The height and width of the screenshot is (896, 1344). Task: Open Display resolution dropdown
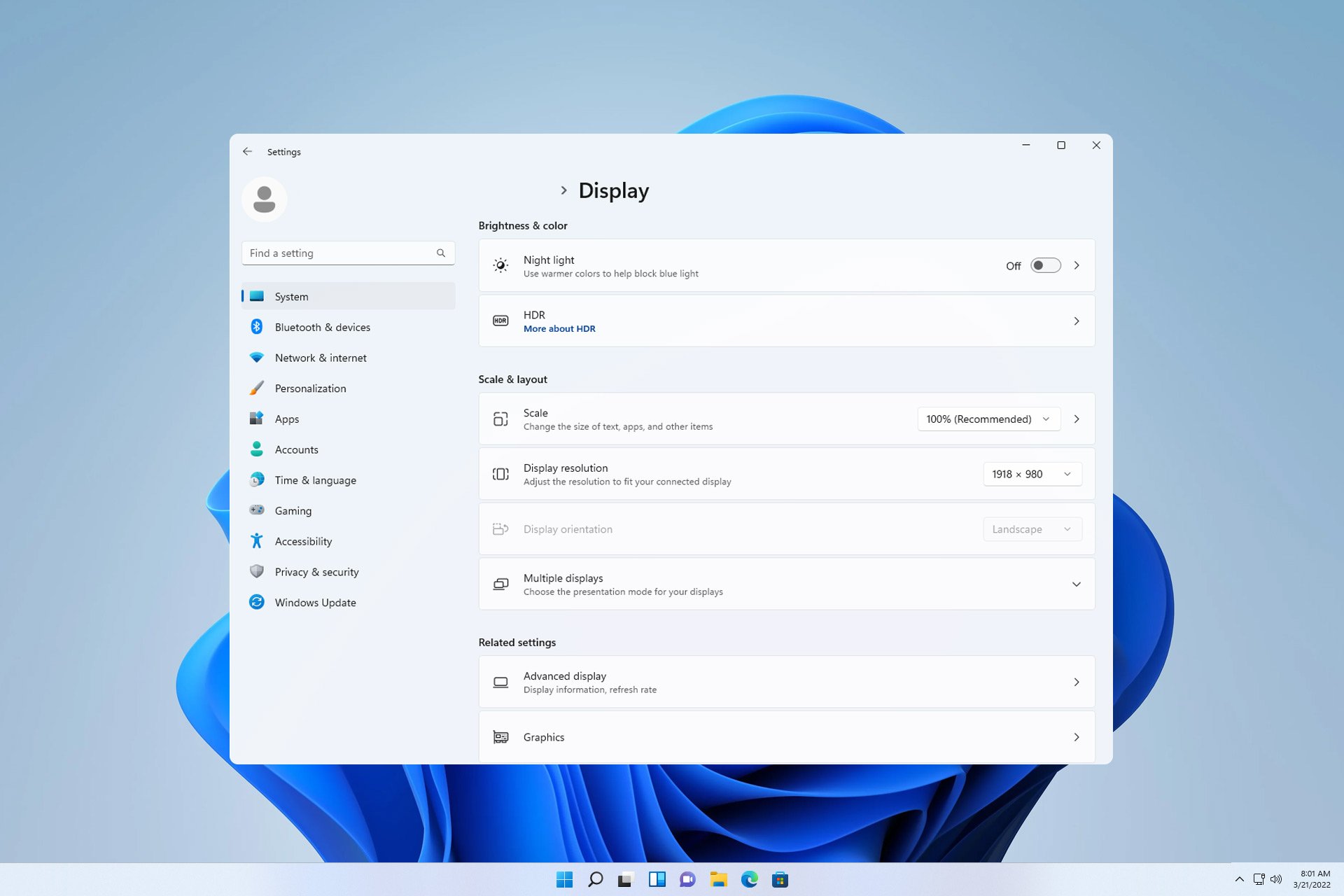(x=1031, y=473)
